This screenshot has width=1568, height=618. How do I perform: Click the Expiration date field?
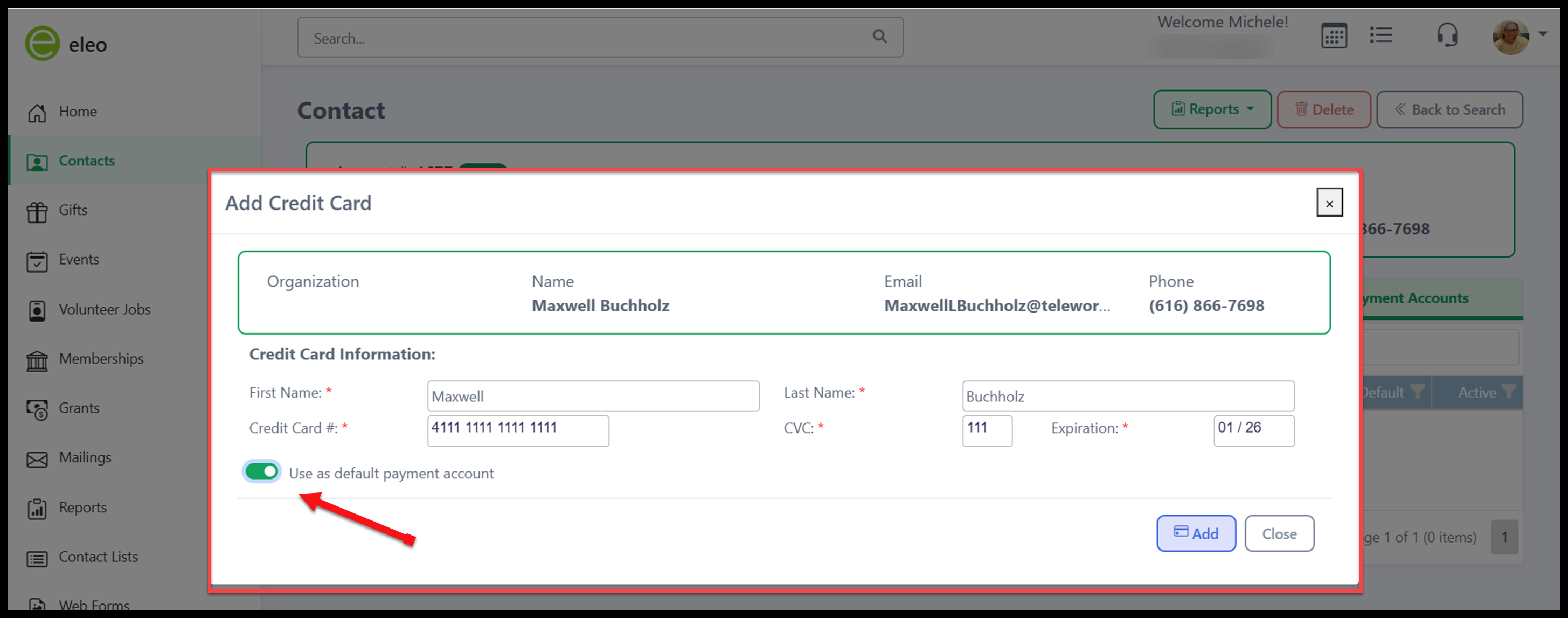[x=1254, y=431]
